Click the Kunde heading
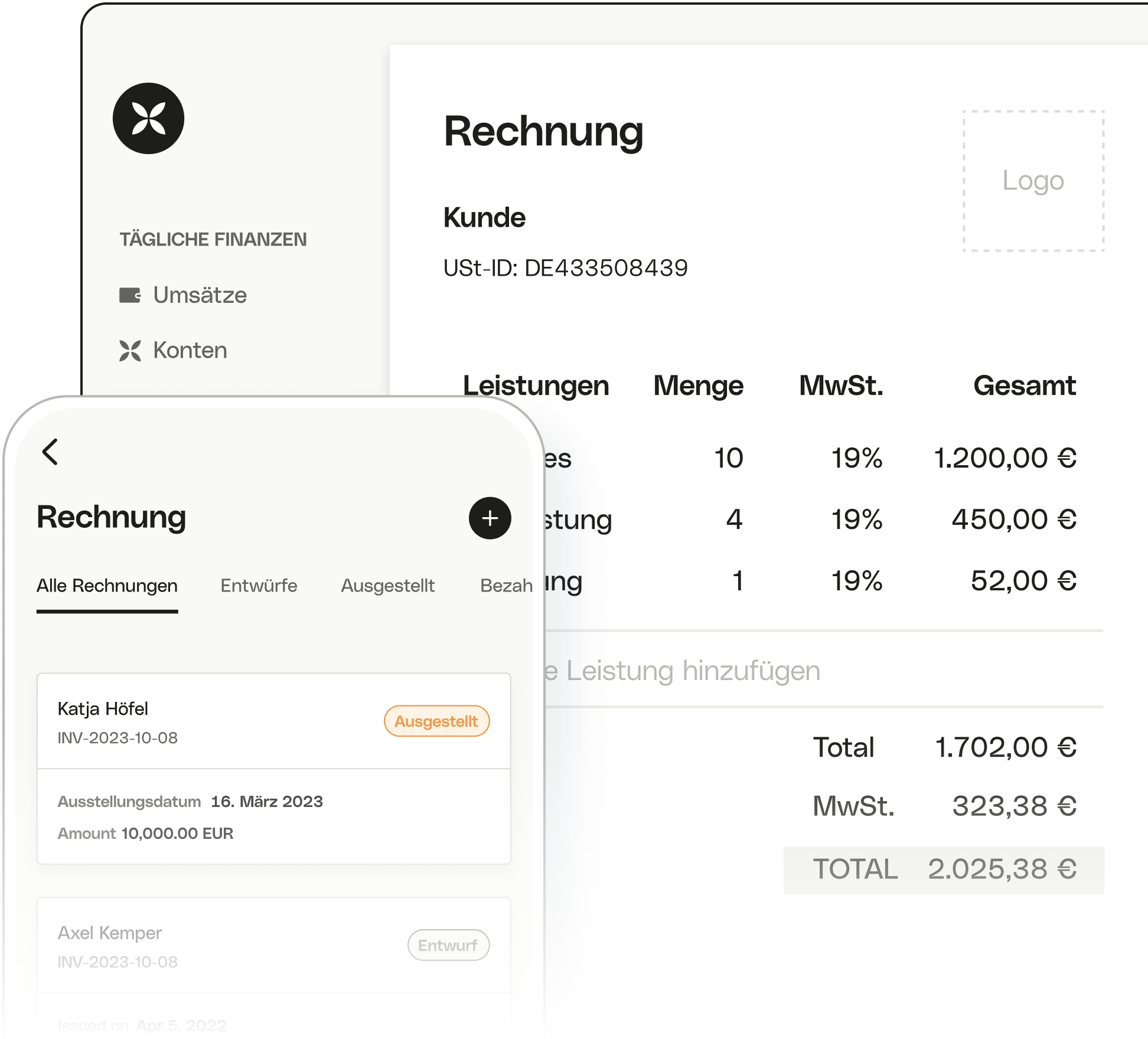 tap(484, 217)
